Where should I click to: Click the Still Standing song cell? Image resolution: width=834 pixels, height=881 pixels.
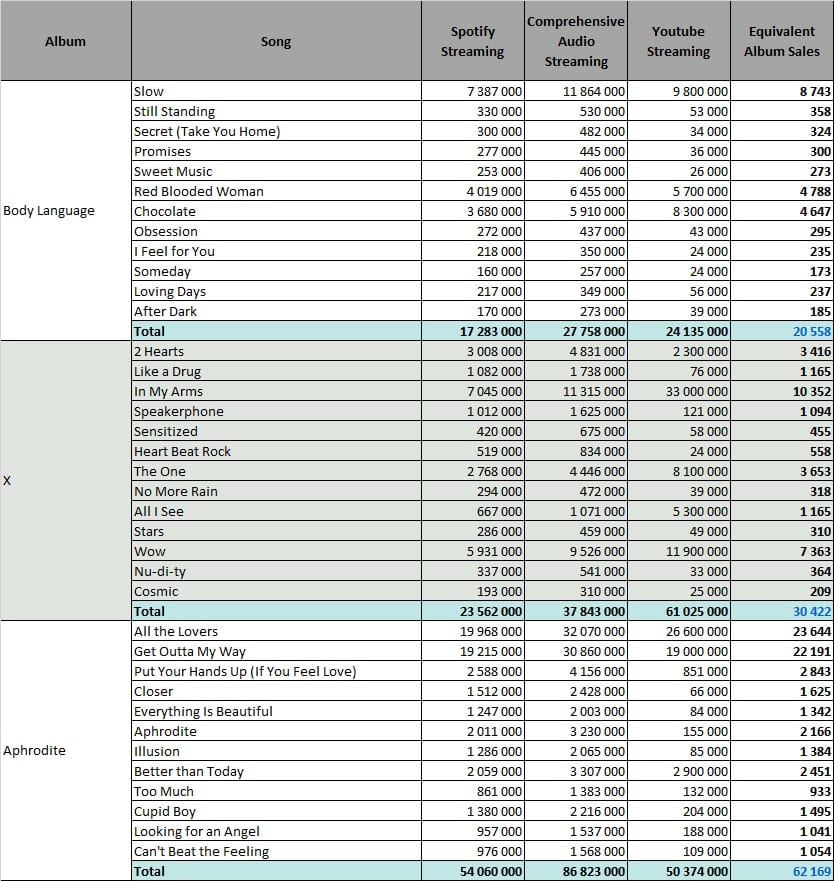(276, 111)
